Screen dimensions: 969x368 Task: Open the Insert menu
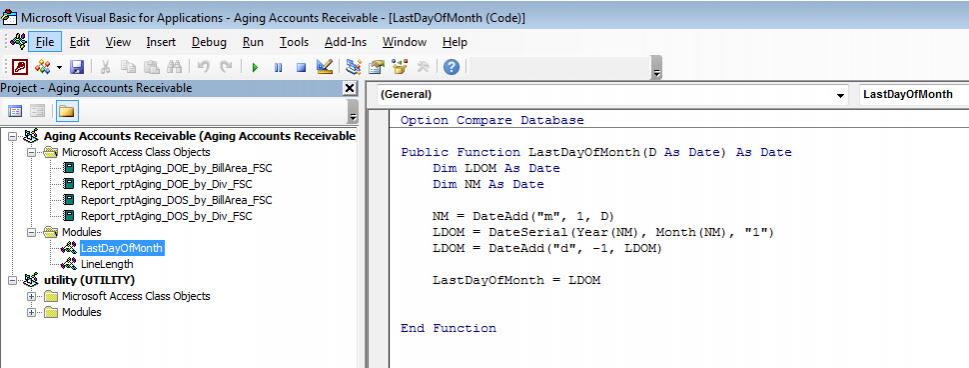pos(161,42)
